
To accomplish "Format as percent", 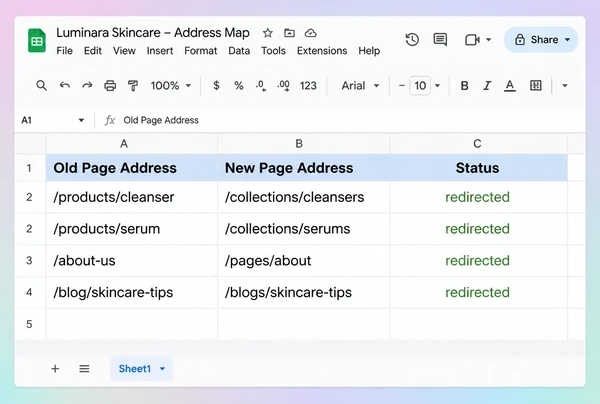I will click(x=239, y=85).
